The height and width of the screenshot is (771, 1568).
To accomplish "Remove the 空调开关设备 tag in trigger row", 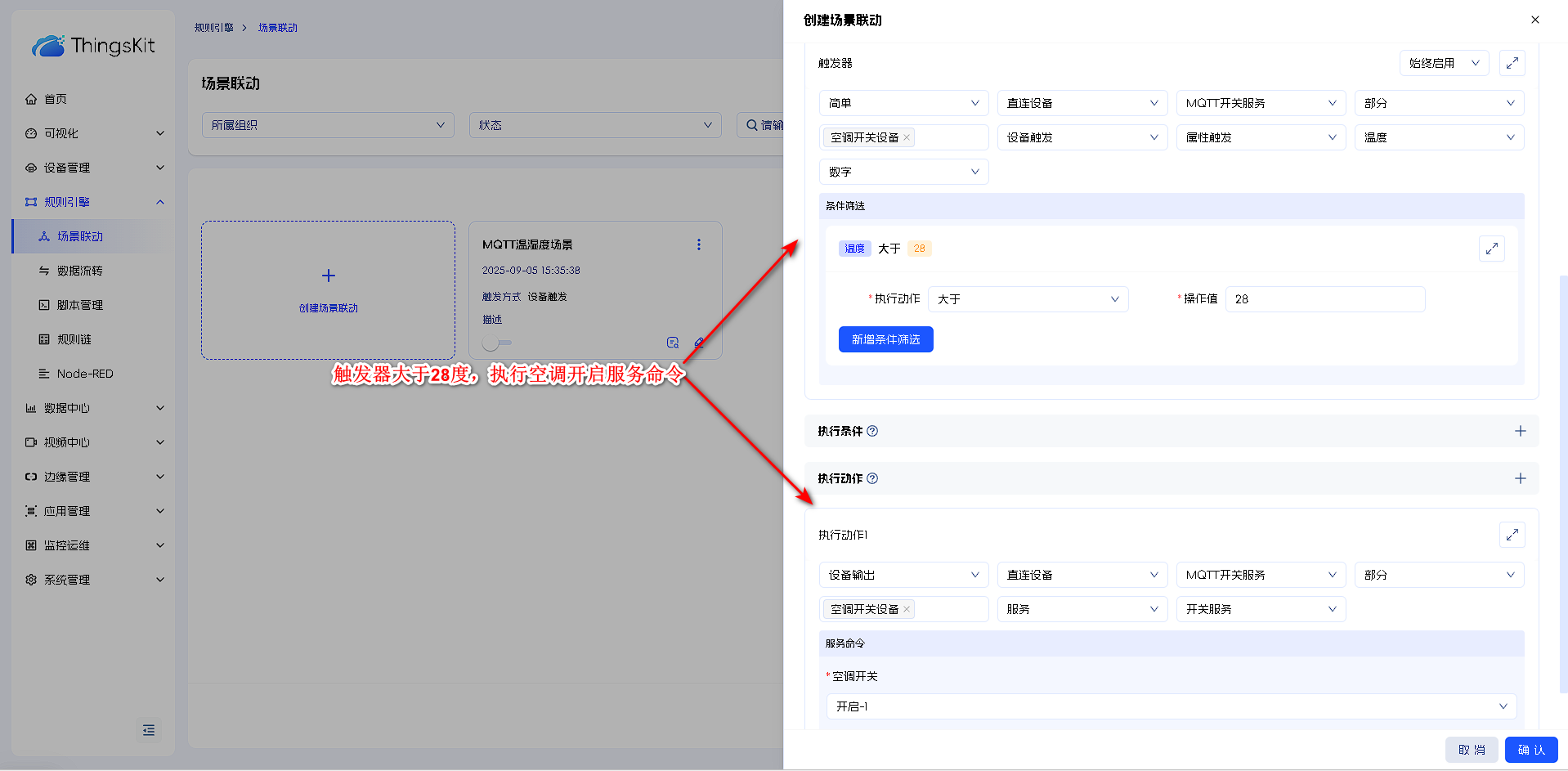I will click(x=907, y=137).
